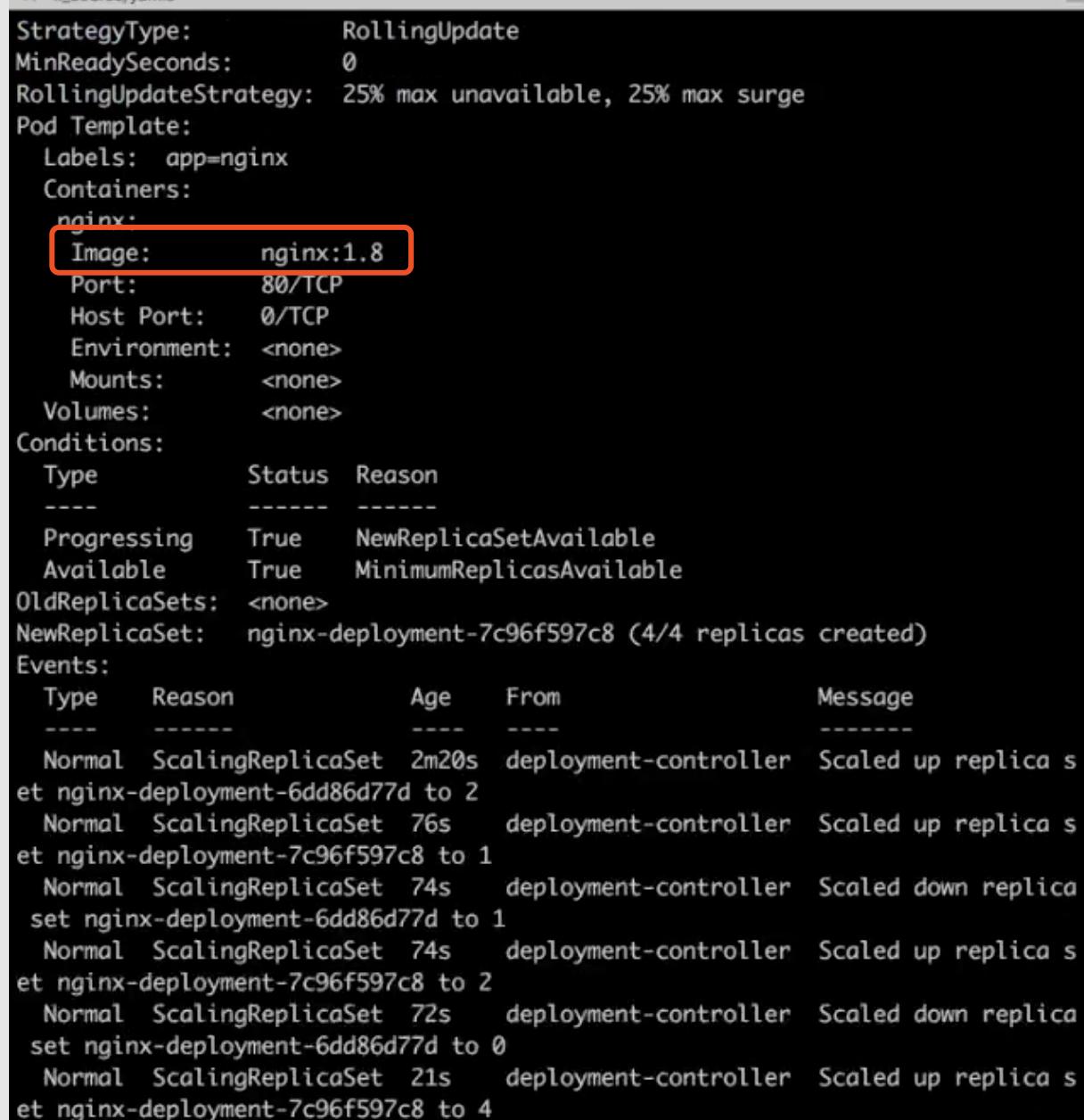Click the Mounts label
The height and width of the screenshot is (1120, 1084).
point(117,380)
